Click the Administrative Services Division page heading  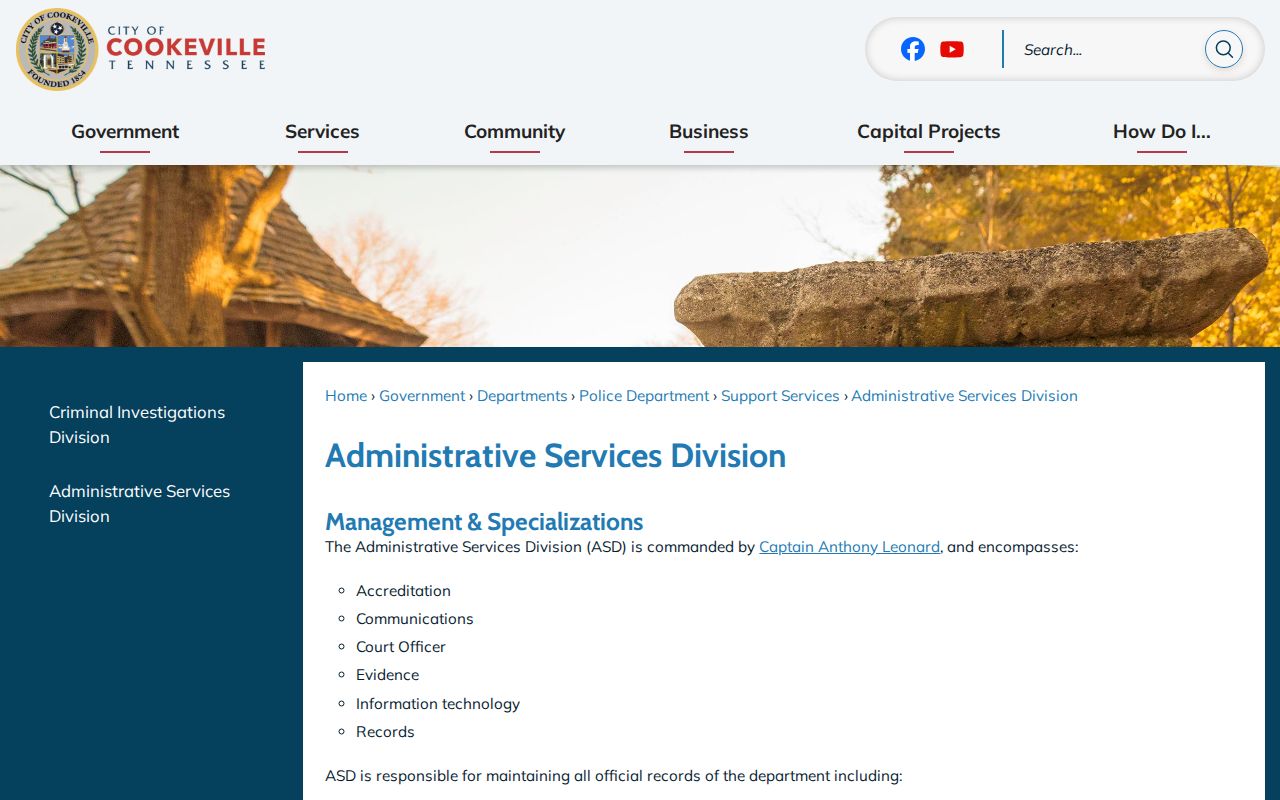555,456
